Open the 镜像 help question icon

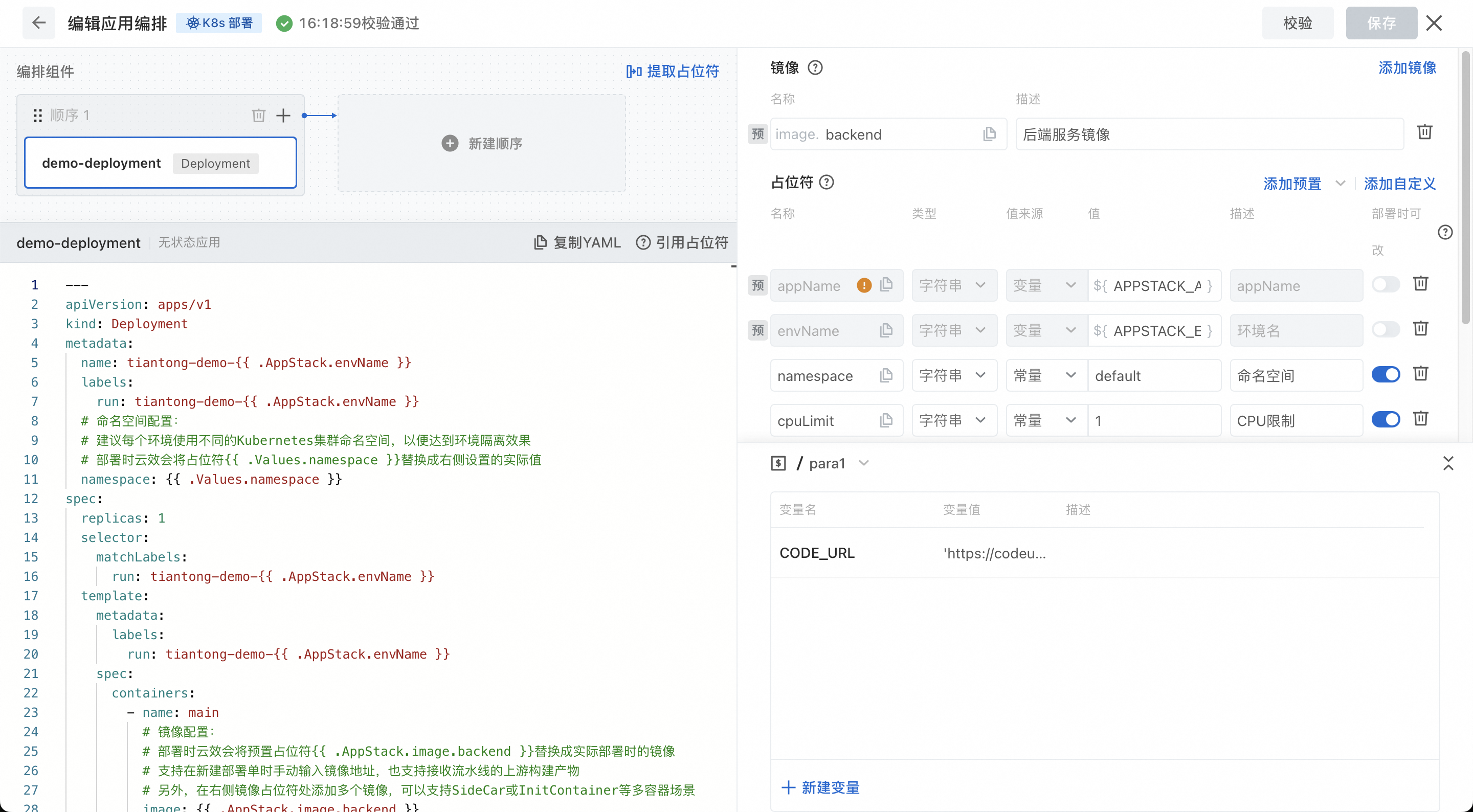pyautogui.click(x=815, y=67)
